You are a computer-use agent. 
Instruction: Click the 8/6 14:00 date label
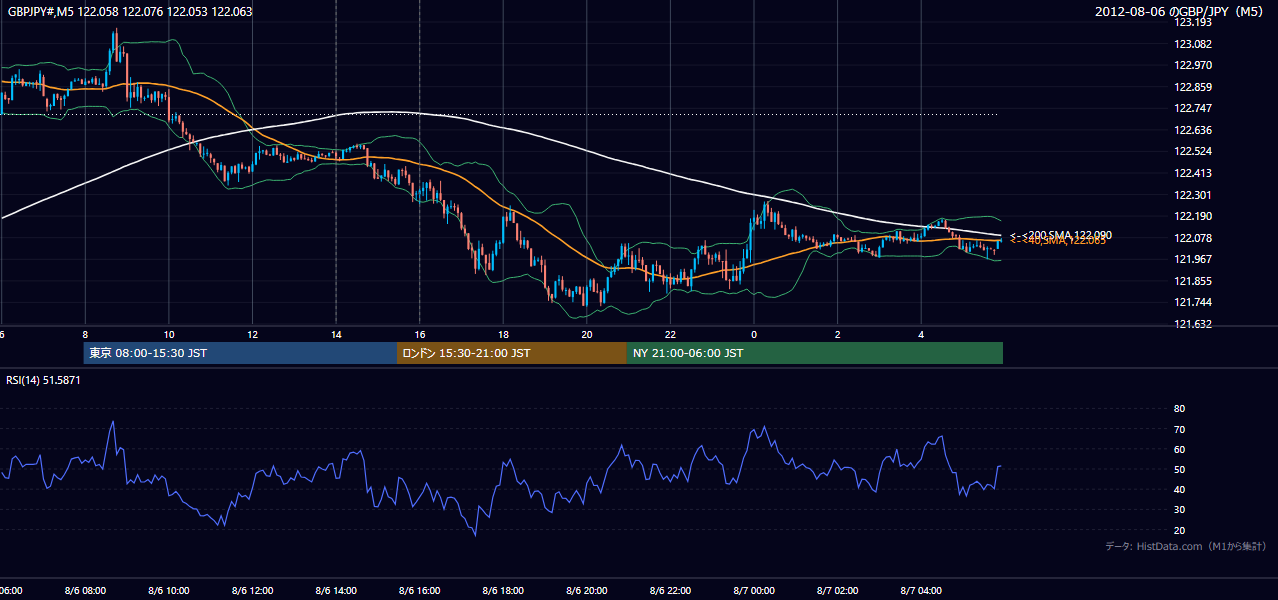click(336, 591)
